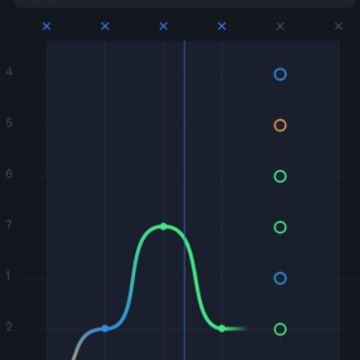Click the blue X above the chart's left edge

point(47,26)
